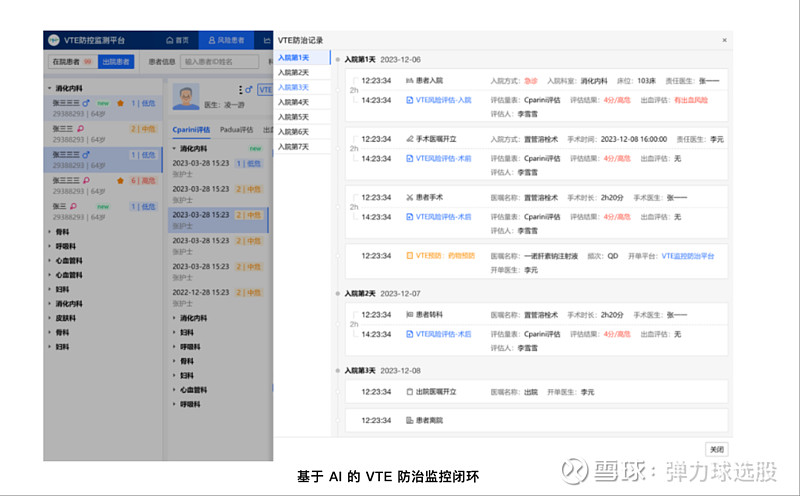Collapse the top 消化内科 department group

point(50,88)
